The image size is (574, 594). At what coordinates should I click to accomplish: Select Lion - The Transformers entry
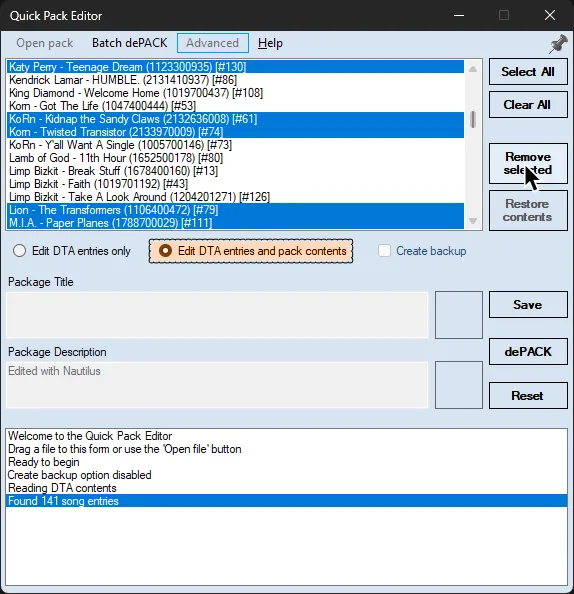(x=235, y=210)
